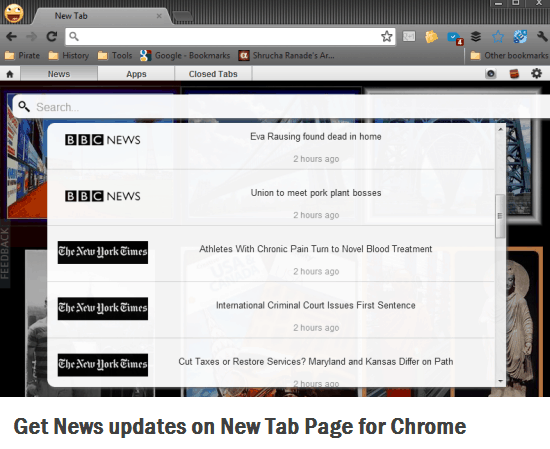Image resolution: width=550 pixels, height=449 pixels.
Task: Open the Chrome wrench menu
Action: (542, 36)
